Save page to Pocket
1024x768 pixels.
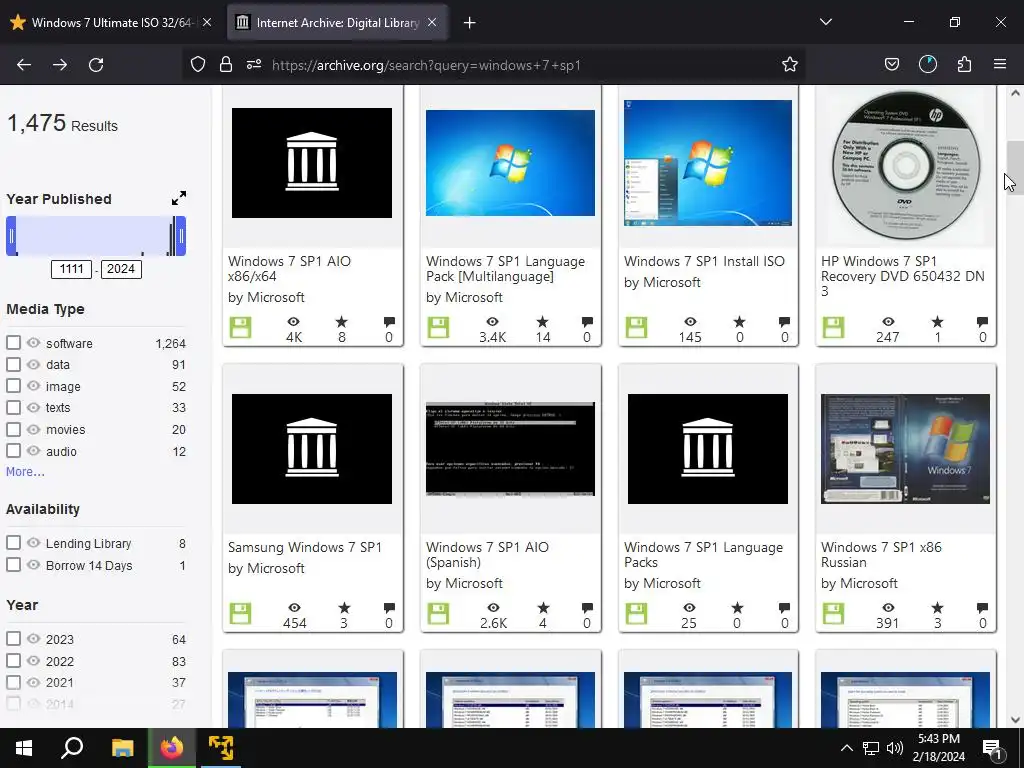pos(891,64)
